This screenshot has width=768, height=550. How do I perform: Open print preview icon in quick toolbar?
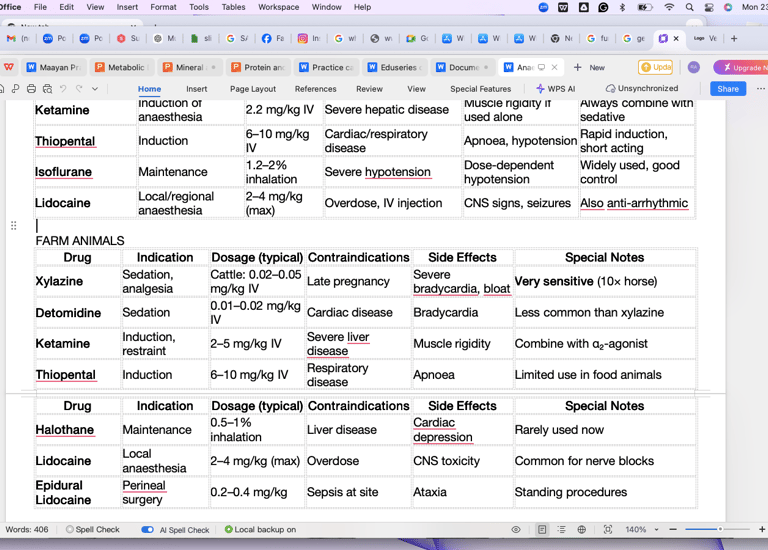click(x=48, y=89)
